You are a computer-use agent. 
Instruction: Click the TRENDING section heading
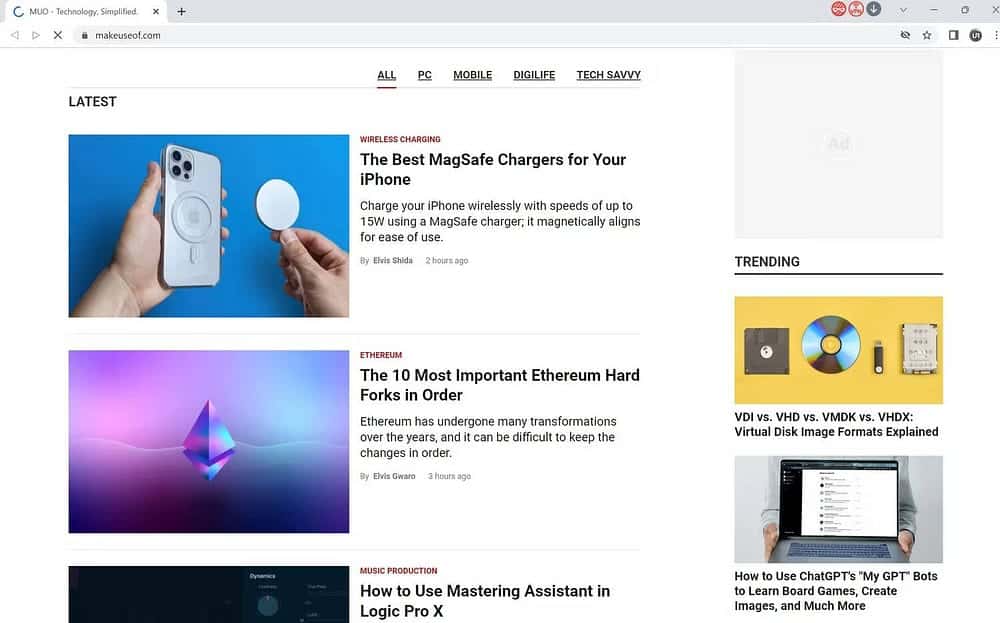click(x=767, y=261)
